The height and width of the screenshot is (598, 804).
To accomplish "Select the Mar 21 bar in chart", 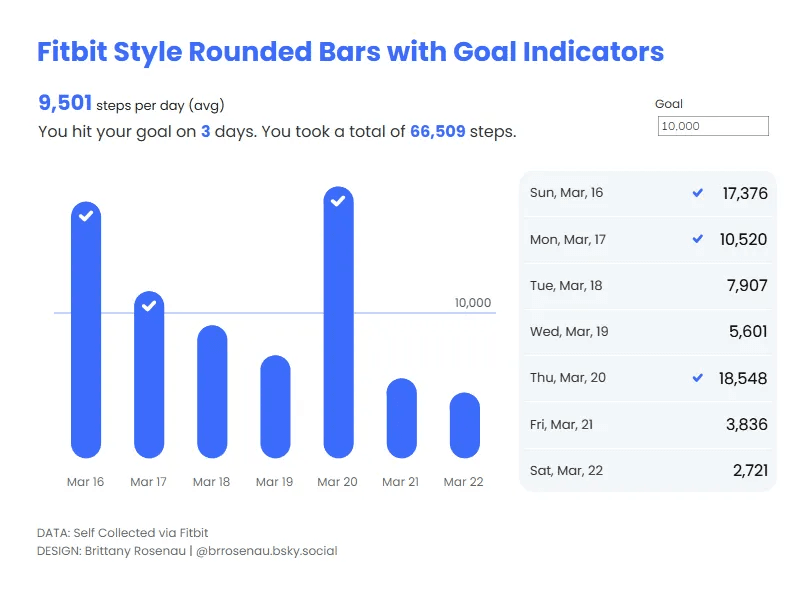I will tap(401, 418).
